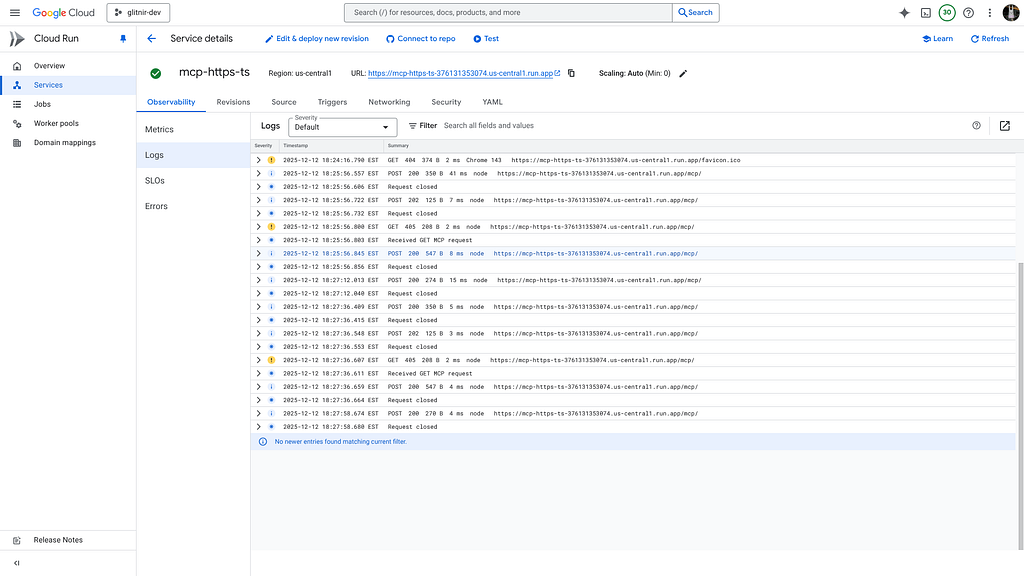Switch to the Triggers tab

332,102
